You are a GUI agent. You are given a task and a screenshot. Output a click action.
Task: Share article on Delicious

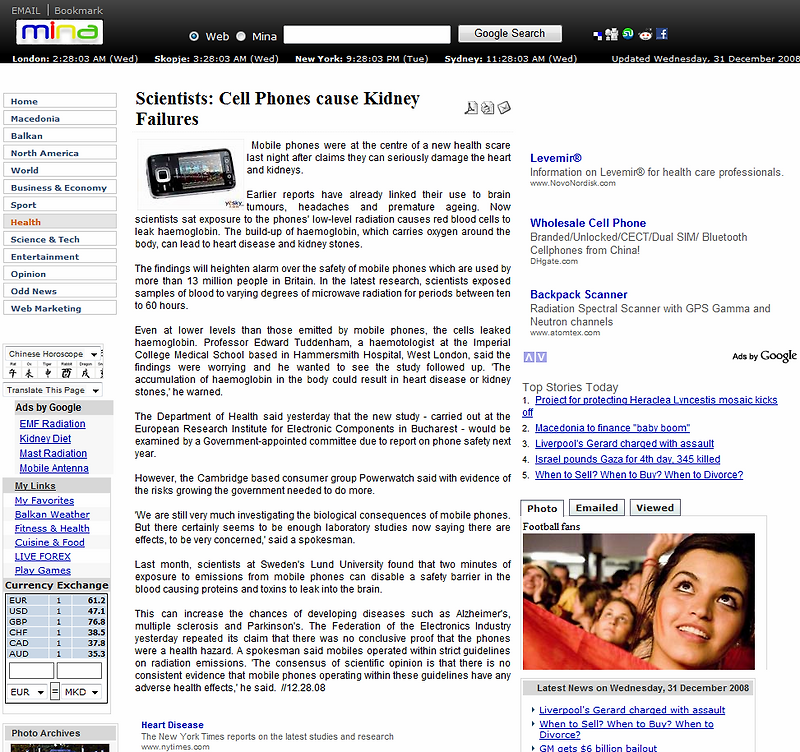coord(597,35)
